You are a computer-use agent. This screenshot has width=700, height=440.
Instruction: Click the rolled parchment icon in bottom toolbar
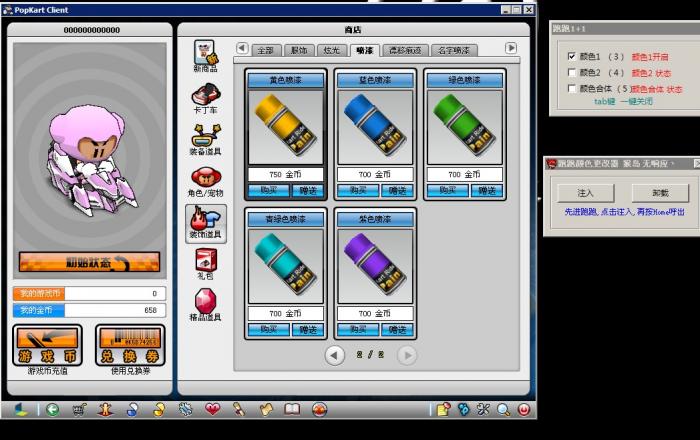point(239,409)
